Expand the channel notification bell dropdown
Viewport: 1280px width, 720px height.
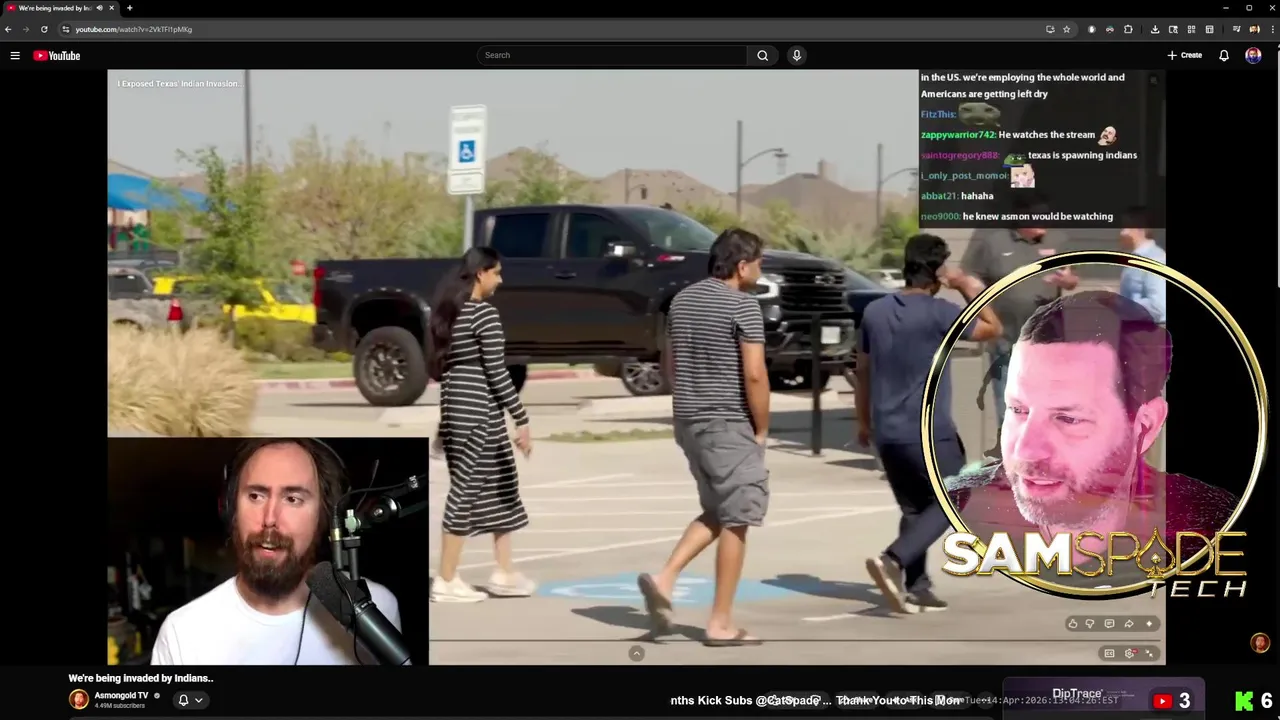pos(189,700)
